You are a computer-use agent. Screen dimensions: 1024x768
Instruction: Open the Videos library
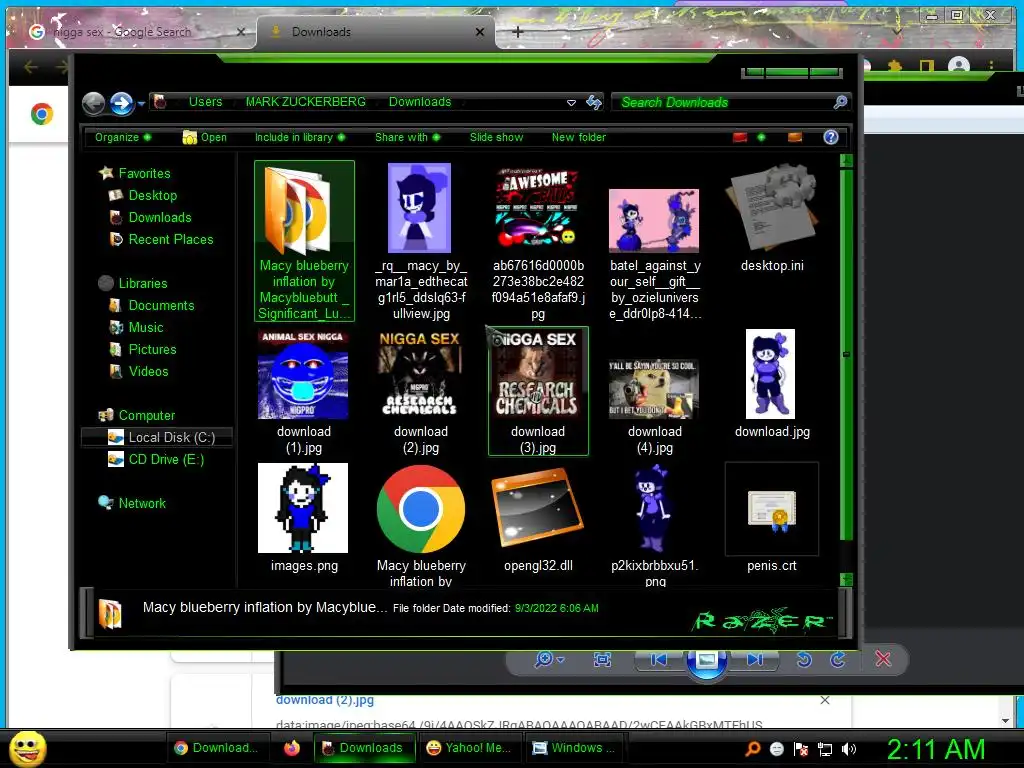[148, 372]
